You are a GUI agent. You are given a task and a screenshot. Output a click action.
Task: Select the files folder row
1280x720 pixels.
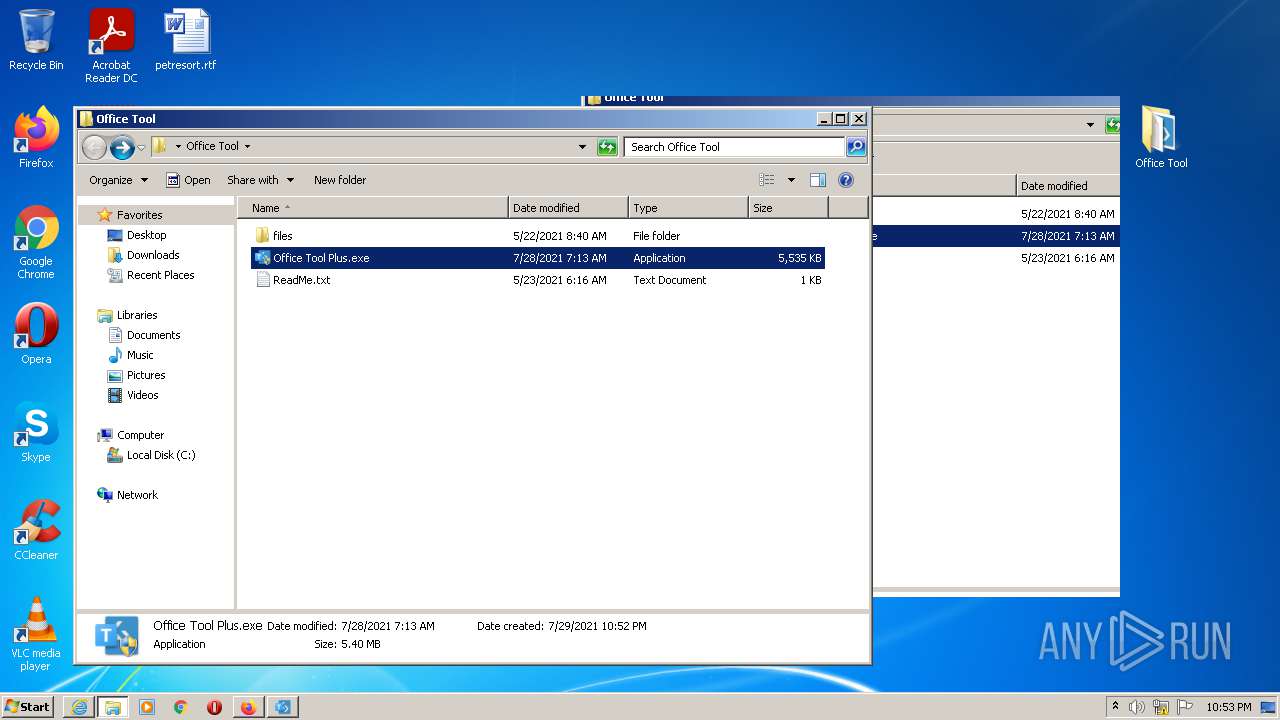[538, 236]
